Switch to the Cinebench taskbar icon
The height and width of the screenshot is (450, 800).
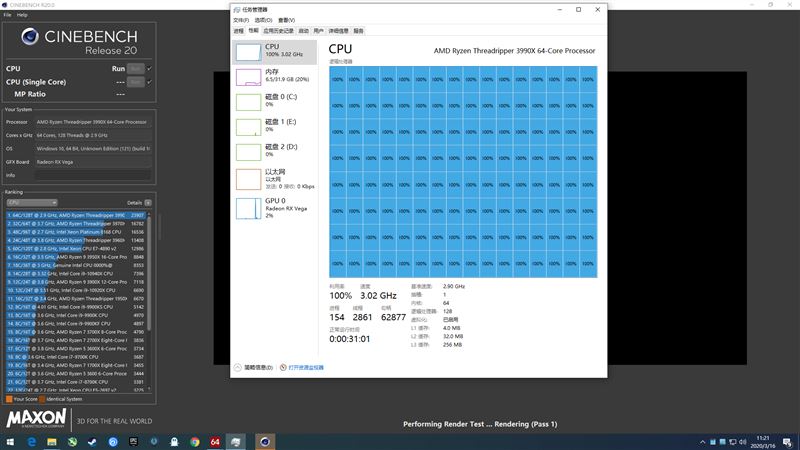[x=265, y=442]
